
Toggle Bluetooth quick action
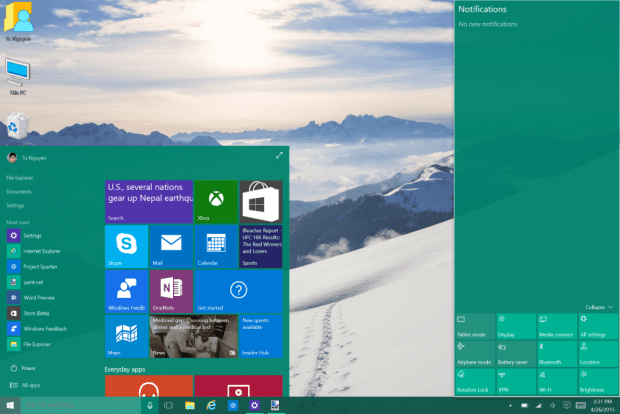[557, 354]
